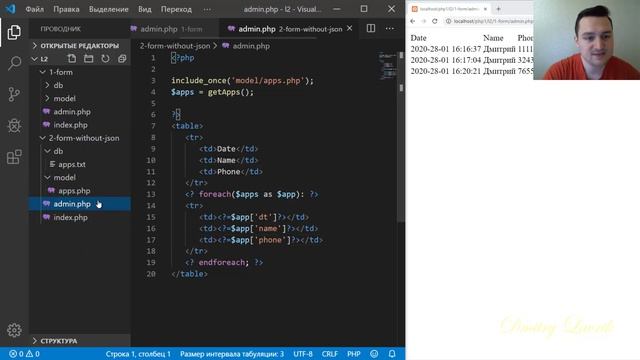Open the Вид menu
Image resolution: width=640 pixels, height=360 pixels.
pos(144,9)
